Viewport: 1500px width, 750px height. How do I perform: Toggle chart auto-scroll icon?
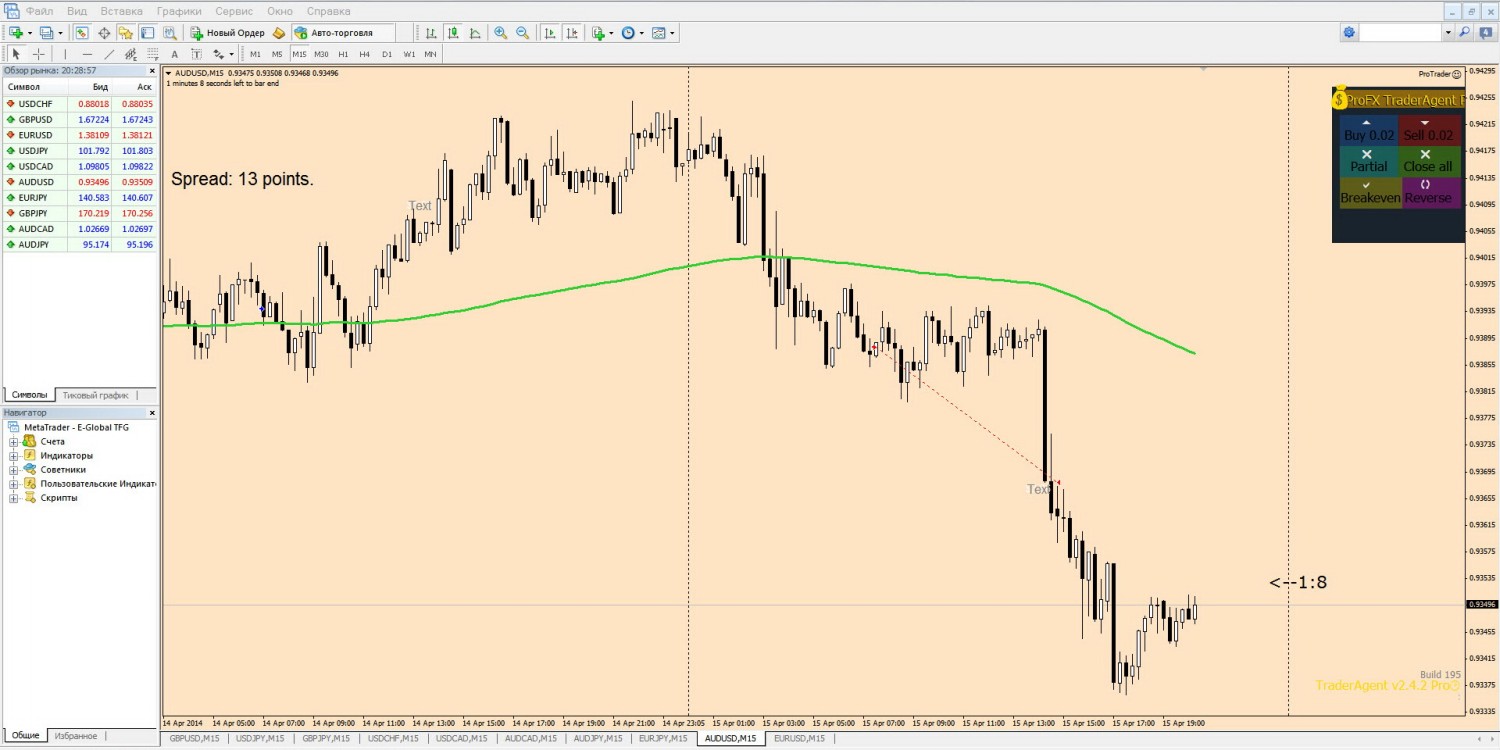(549, 33)
